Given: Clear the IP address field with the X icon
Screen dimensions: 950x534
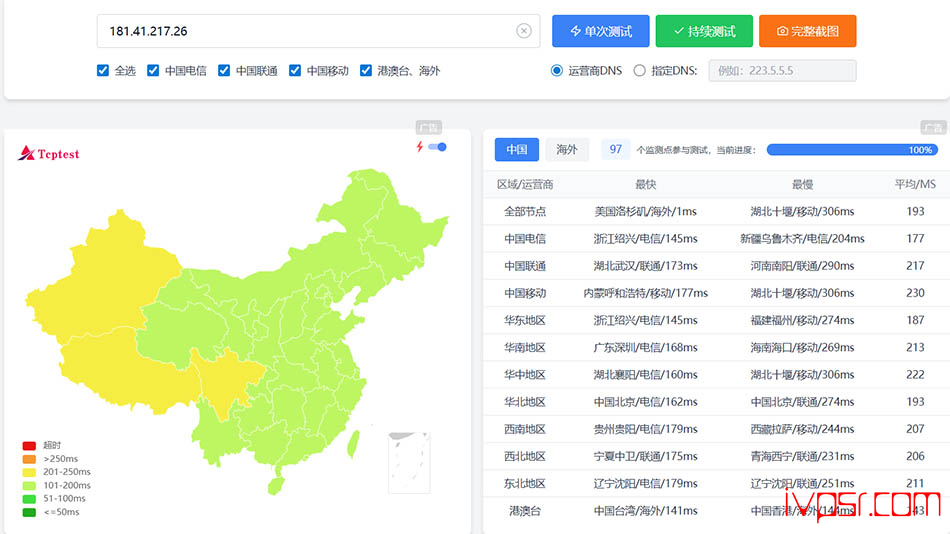Looking at the screenshot, I should point(524,31).
